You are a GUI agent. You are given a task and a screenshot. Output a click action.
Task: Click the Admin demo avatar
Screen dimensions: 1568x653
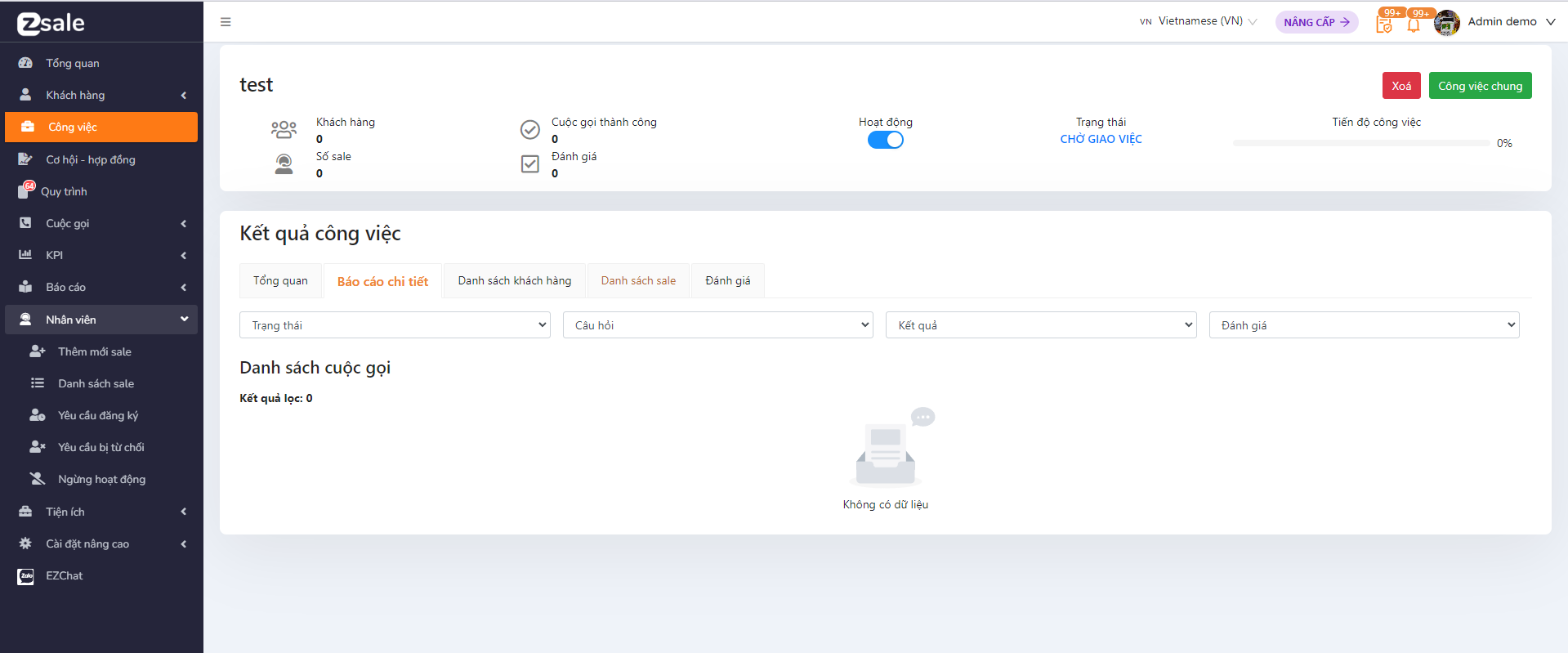pyautogui.click(x=1447, y=23)
